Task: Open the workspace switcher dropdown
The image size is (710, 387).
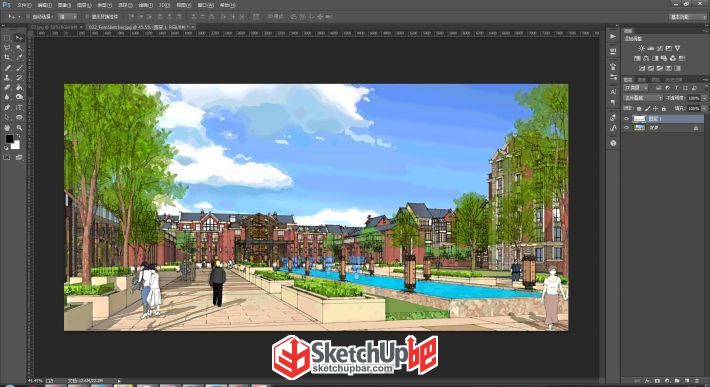Action: [x=687, y=17]
